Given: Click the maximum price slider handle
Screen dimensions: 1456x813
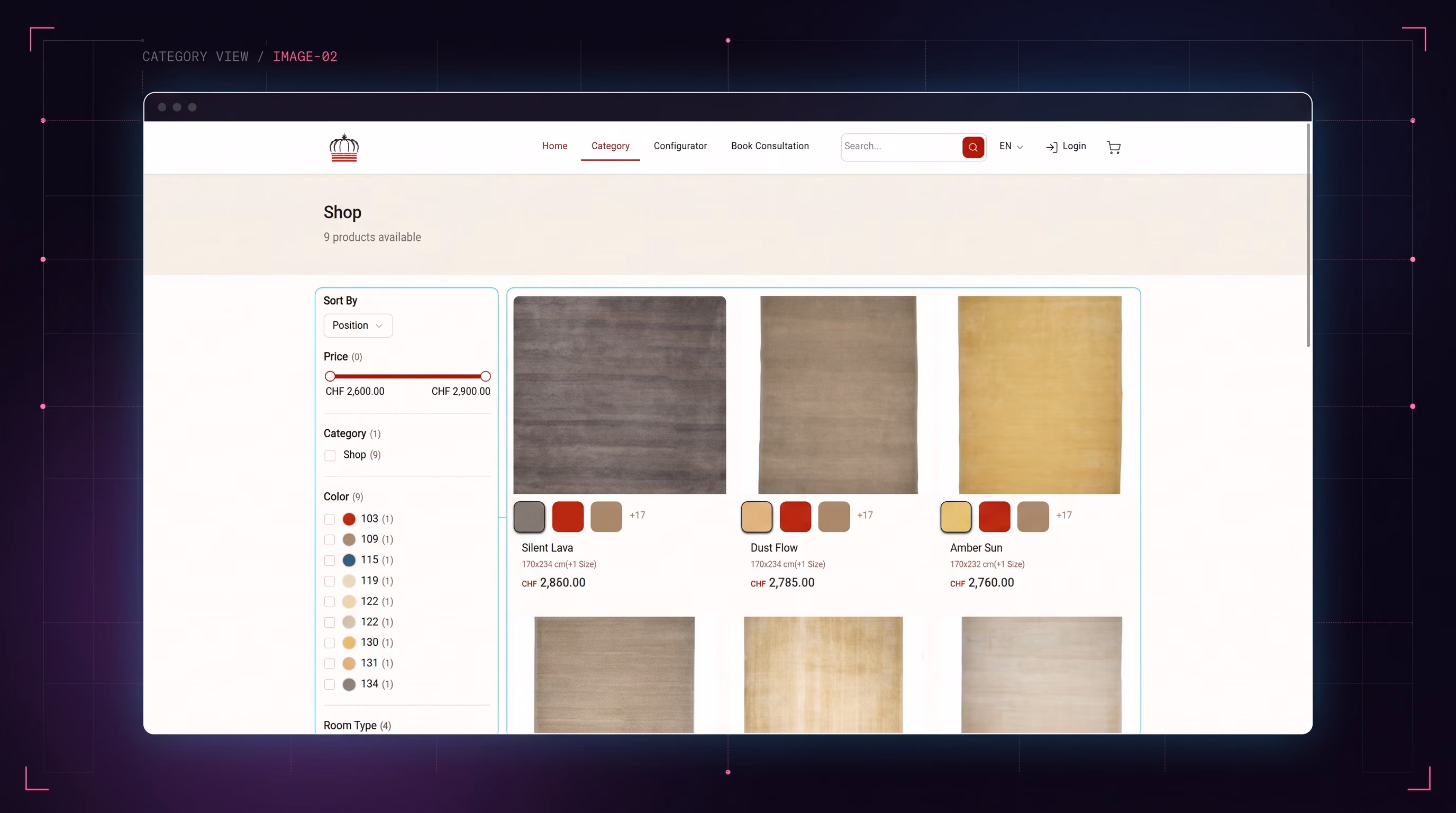Looking at the screenshot, I should point(485,376).
